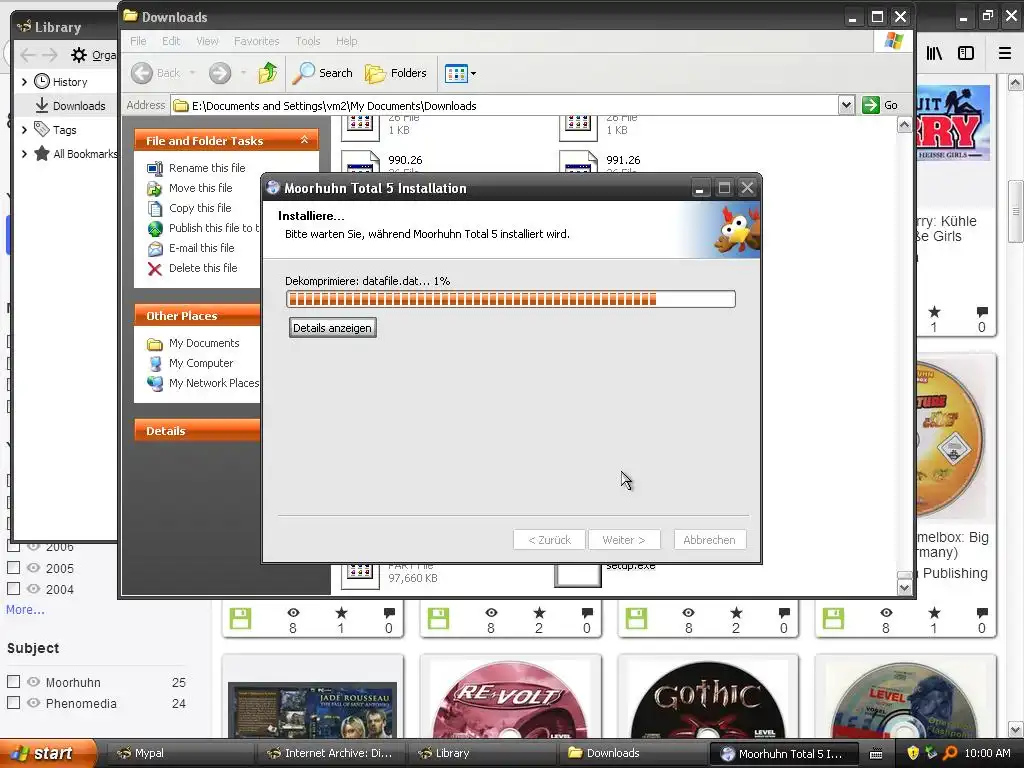Screen dimensions: 1024x768
Task: Open the Tools menu in Downloads
Action: point(308,41)
